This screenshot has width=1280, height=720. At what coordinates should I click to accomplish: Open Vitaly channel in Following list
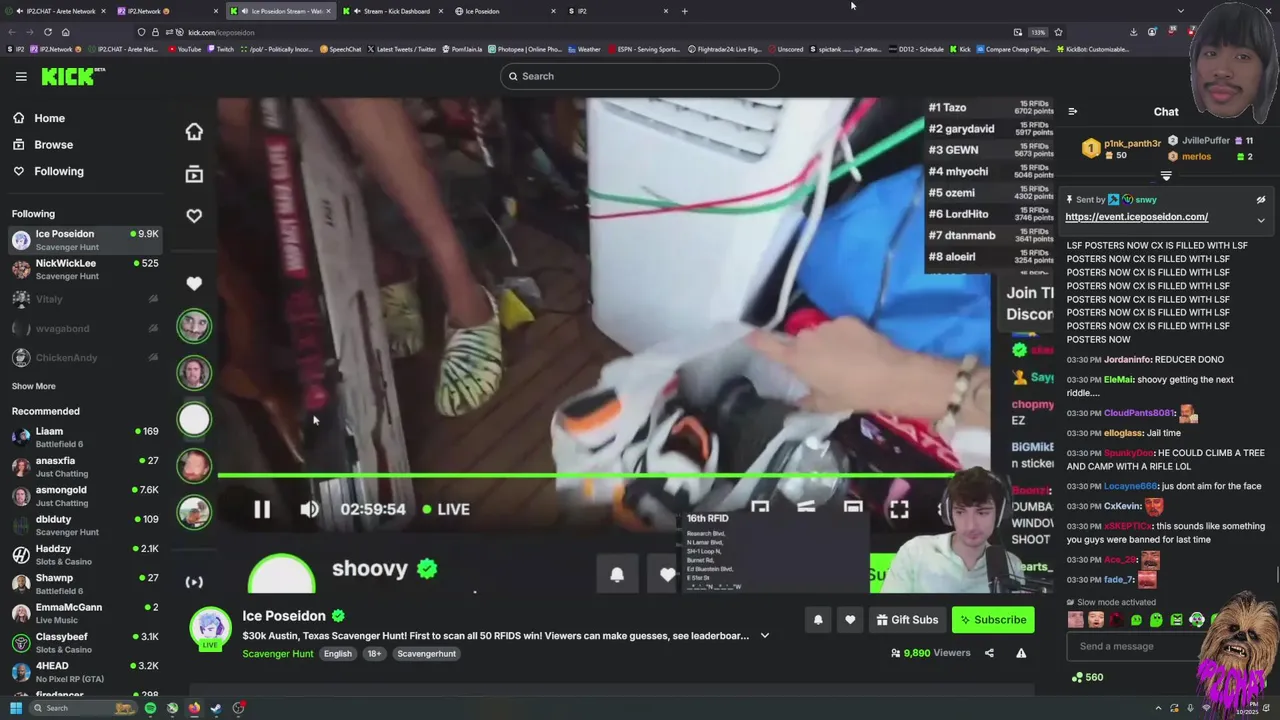tap(85, 299)
